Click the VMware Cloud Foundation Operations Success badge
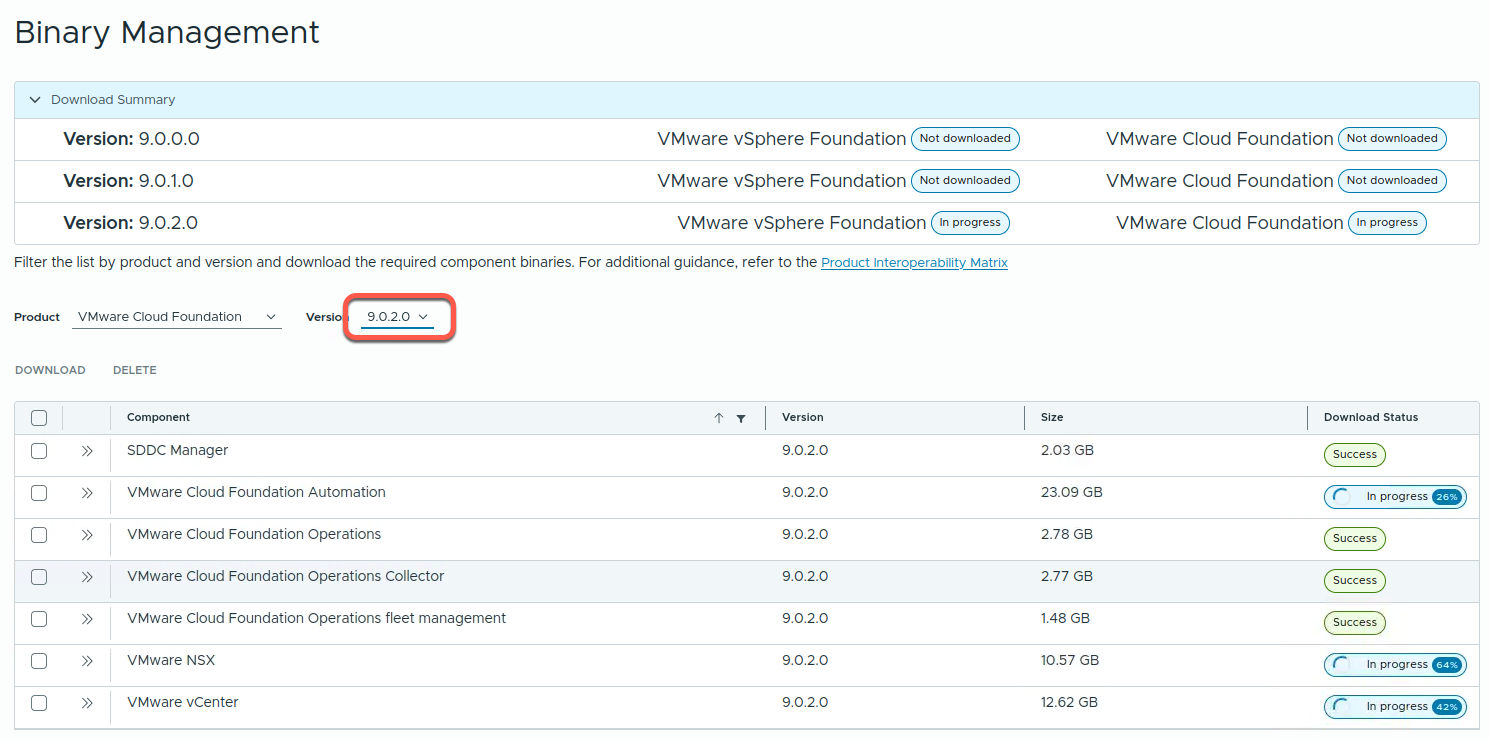 pos(1355,539)
